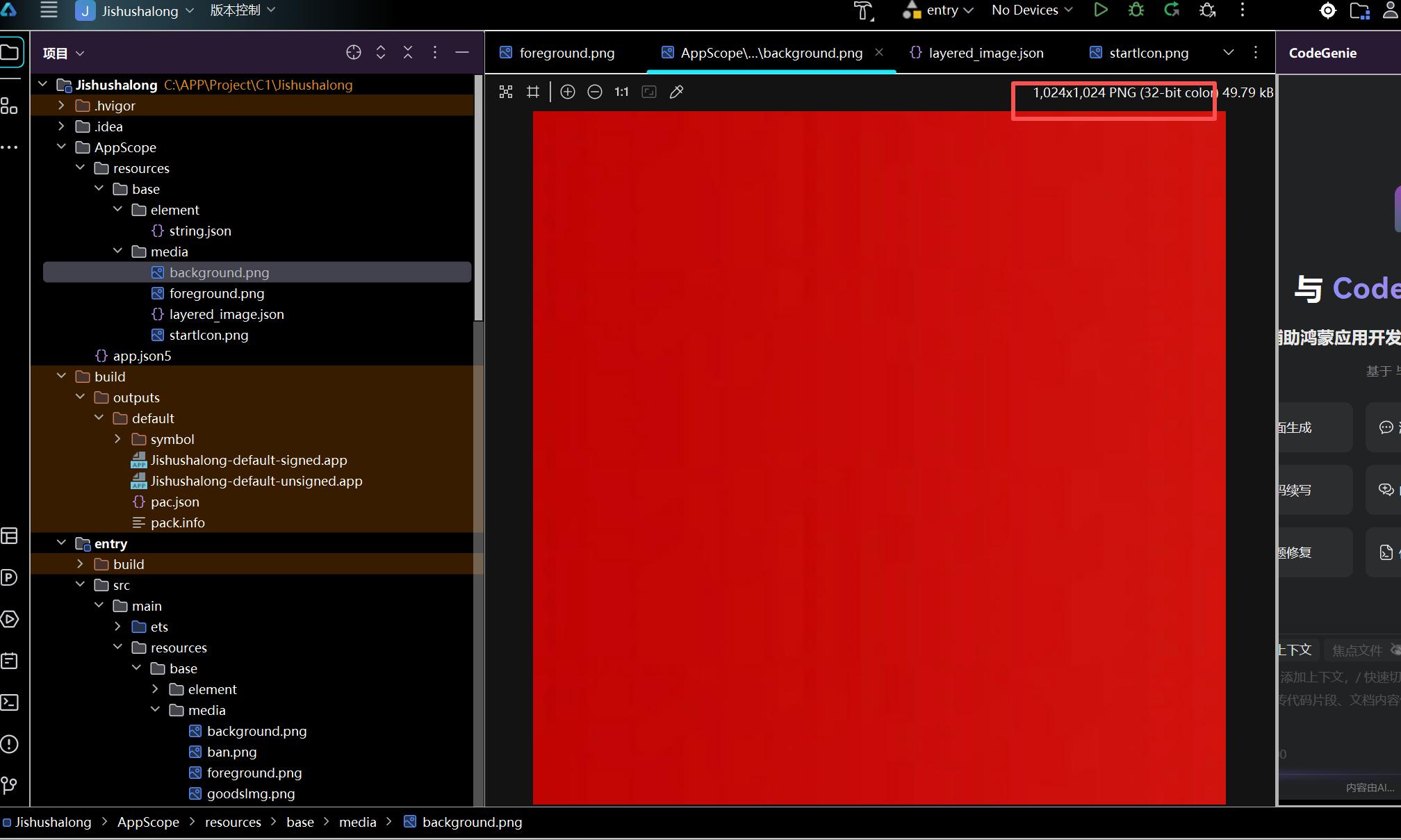Expand the .hvigor folder
Screen dimensions: 1401x840
62,106
